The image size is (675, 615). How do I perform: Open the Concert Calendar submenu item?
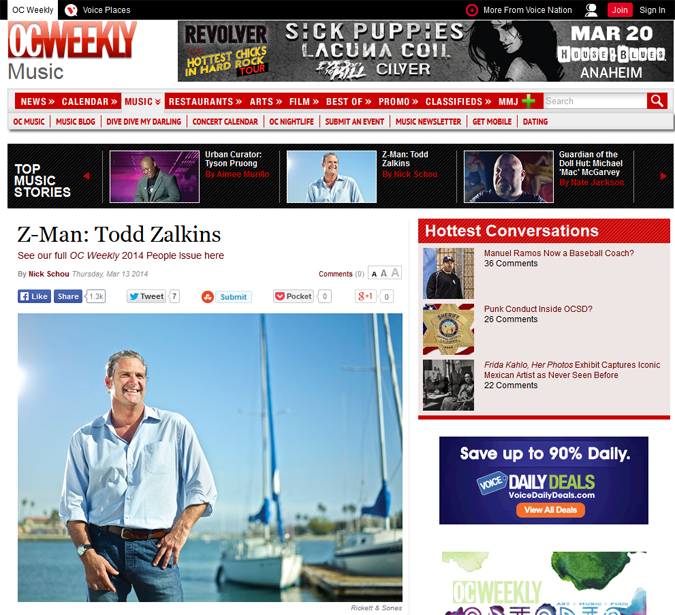[225, 122]
